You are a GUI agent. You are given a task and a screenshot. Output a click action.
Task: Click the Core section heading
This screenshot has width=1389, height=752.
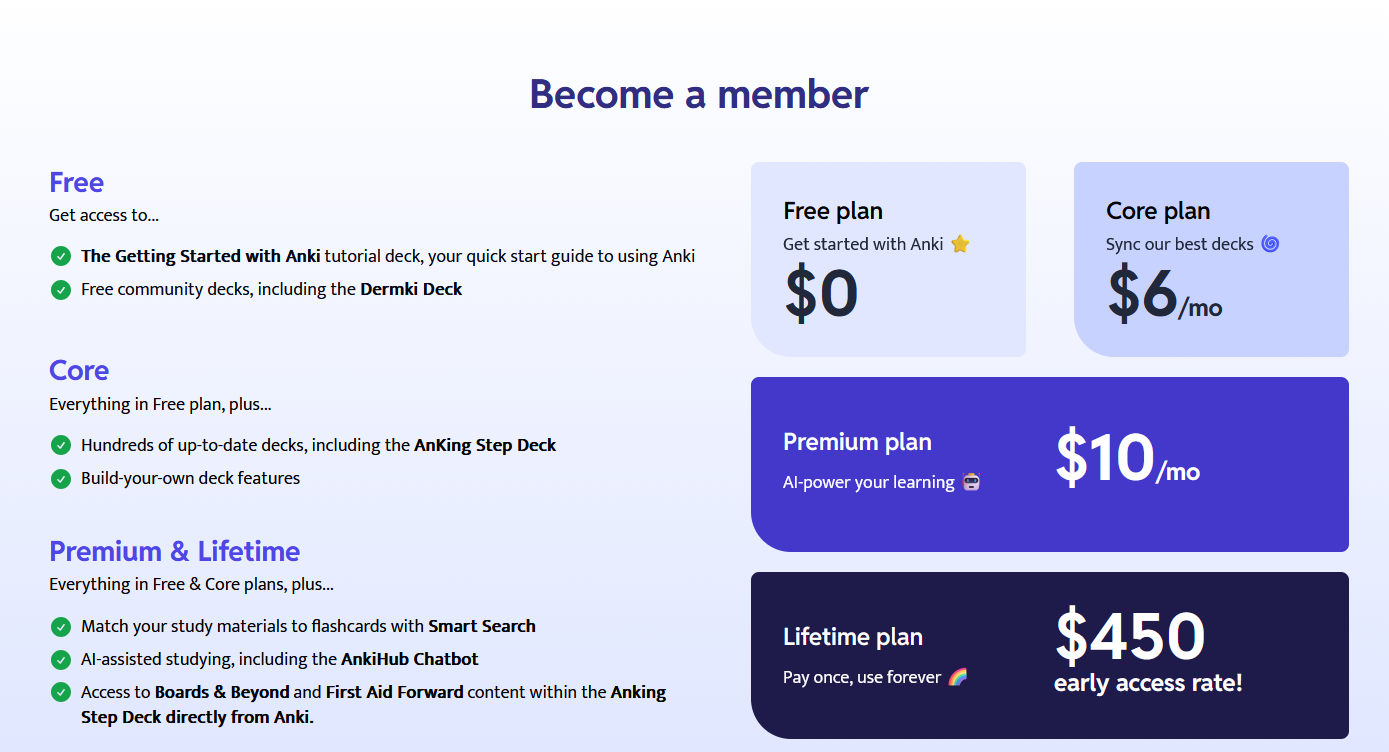(79, 370)
